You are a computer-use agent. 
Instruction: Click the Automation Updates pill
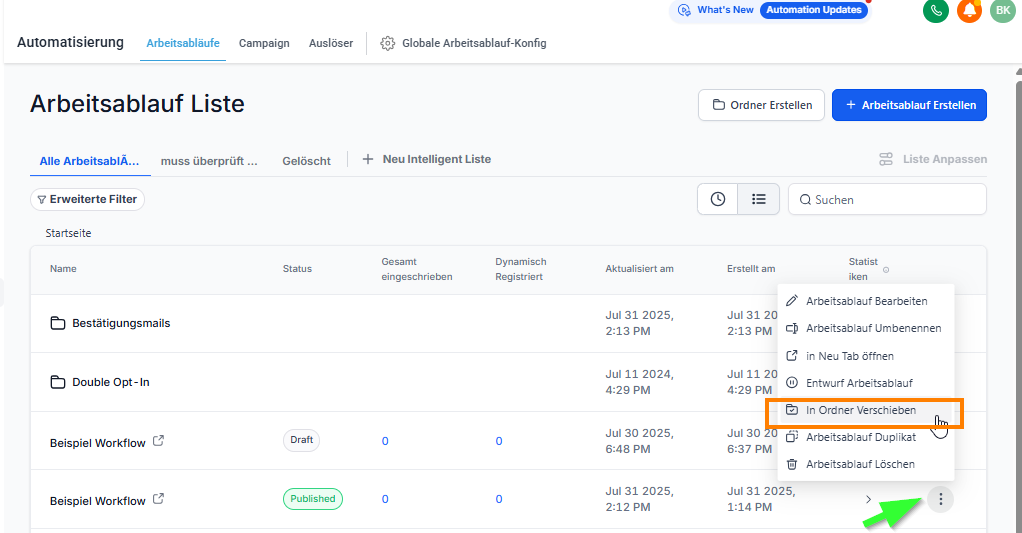(813, 10)
